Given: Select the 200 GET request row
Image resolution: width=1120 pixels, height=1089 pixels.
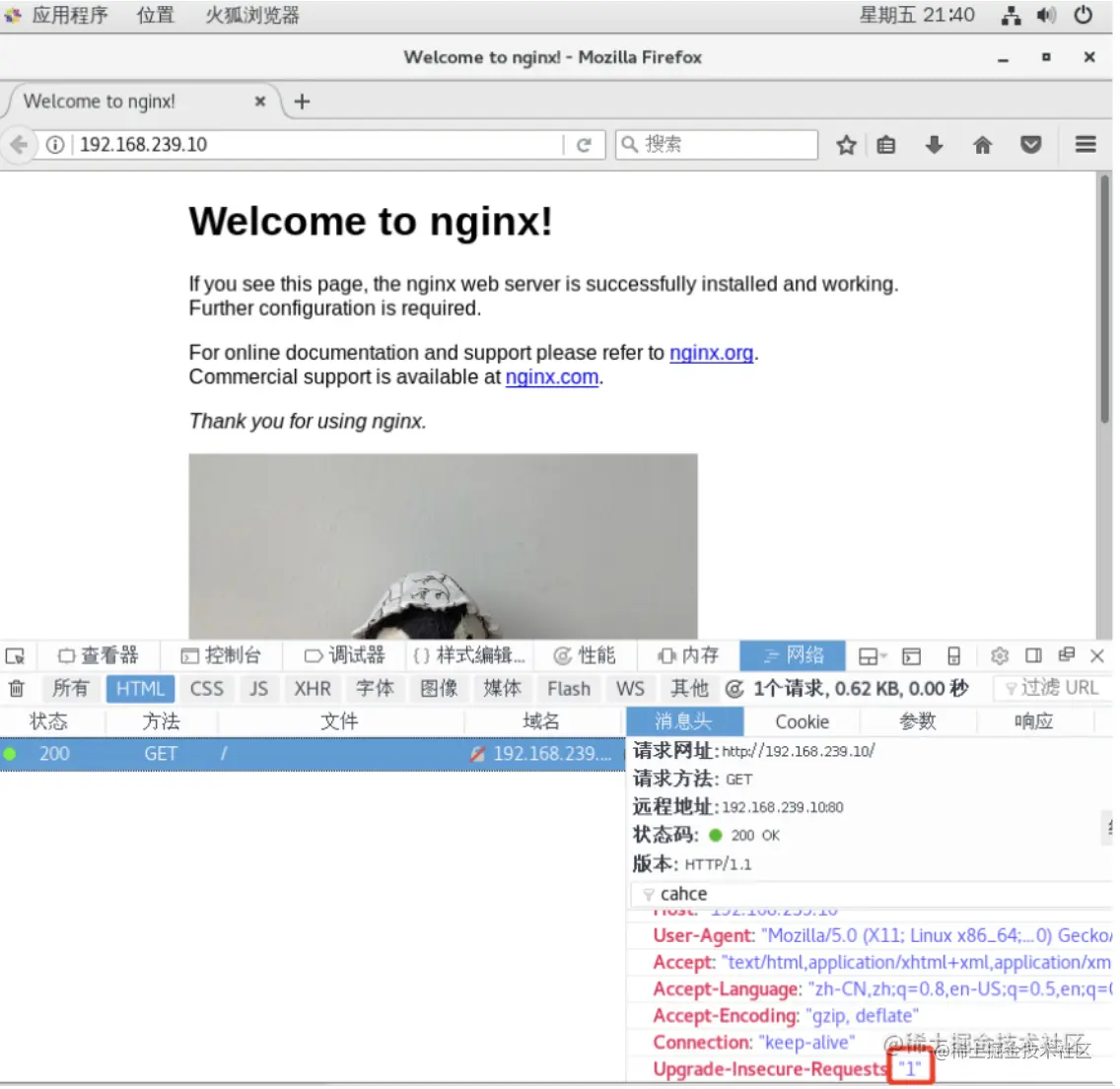Looking at the screenshot, I should click(x=313, y=753).
